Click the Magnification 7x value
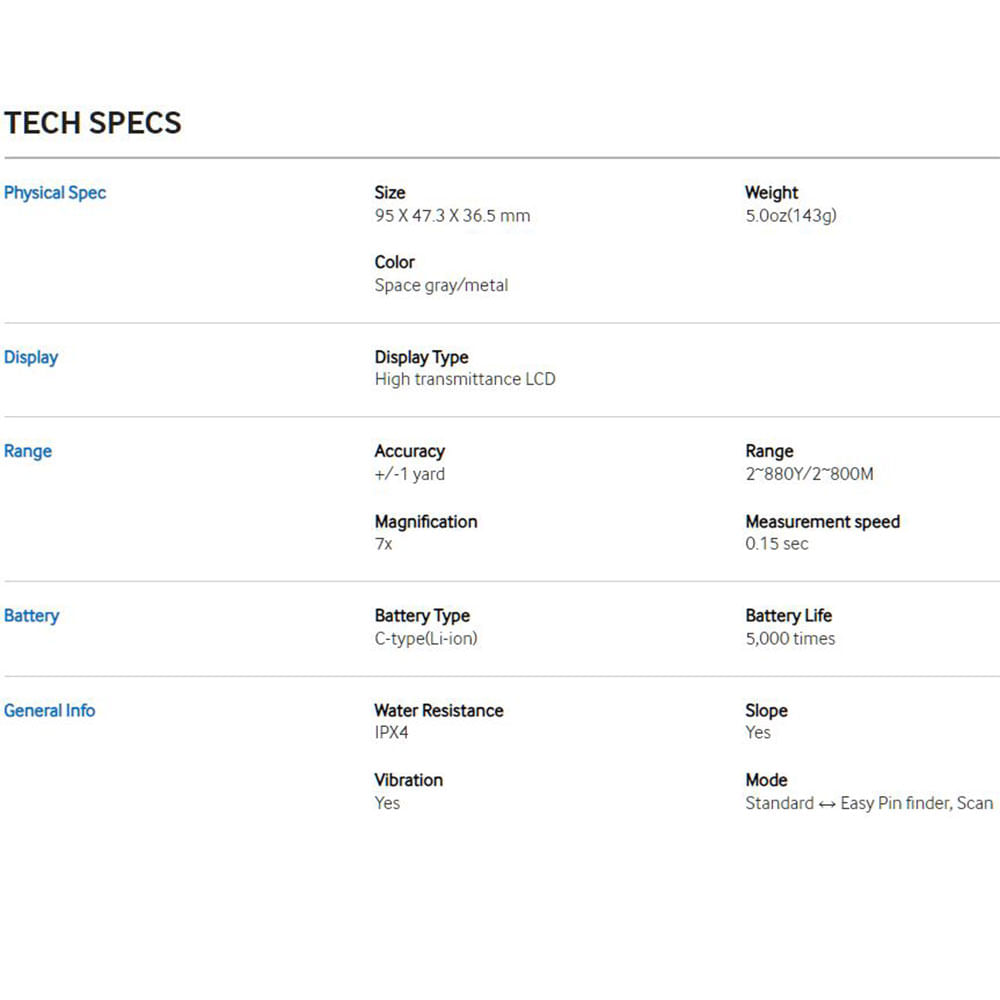The height and width of the screenshot is (1000, 1000). 383,544
